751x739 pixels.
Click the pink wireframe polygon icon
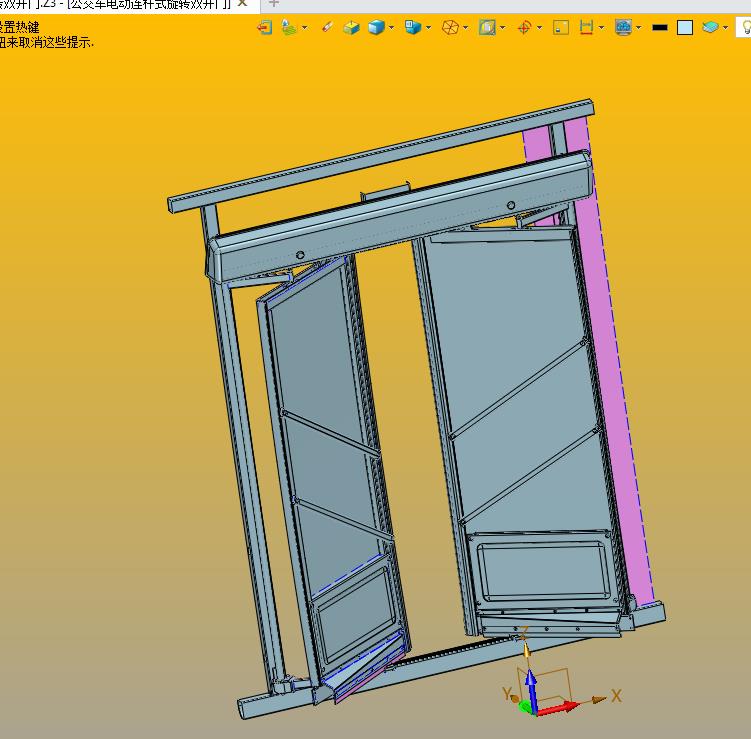[450, 27]
